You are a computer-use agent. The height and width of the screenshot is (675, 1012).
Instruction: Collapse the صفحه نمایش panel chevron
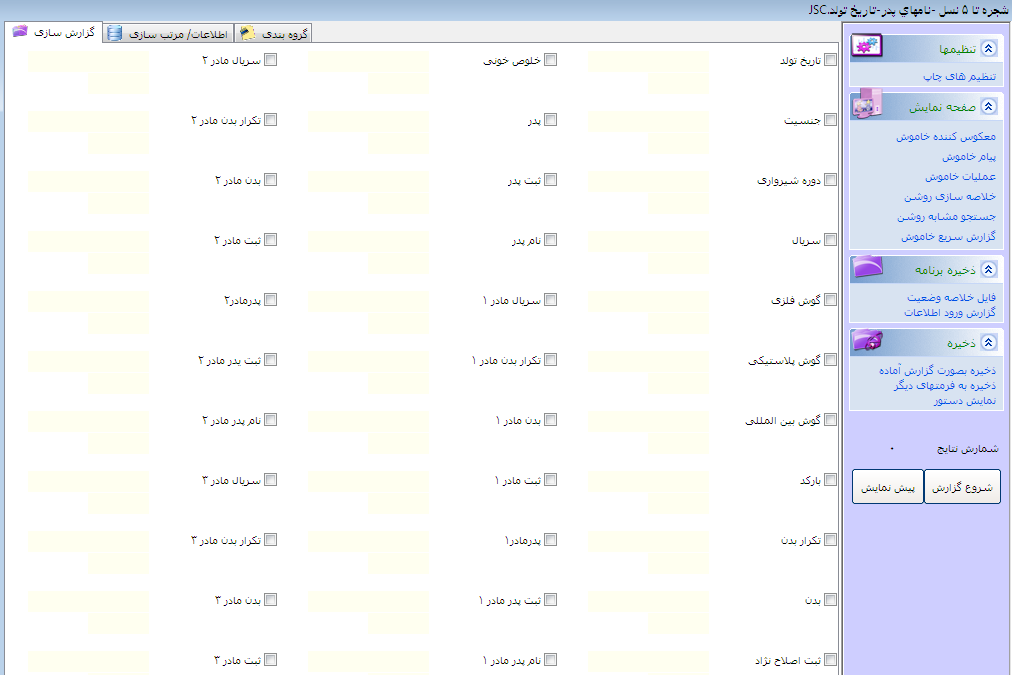click(x=988, y=106)
